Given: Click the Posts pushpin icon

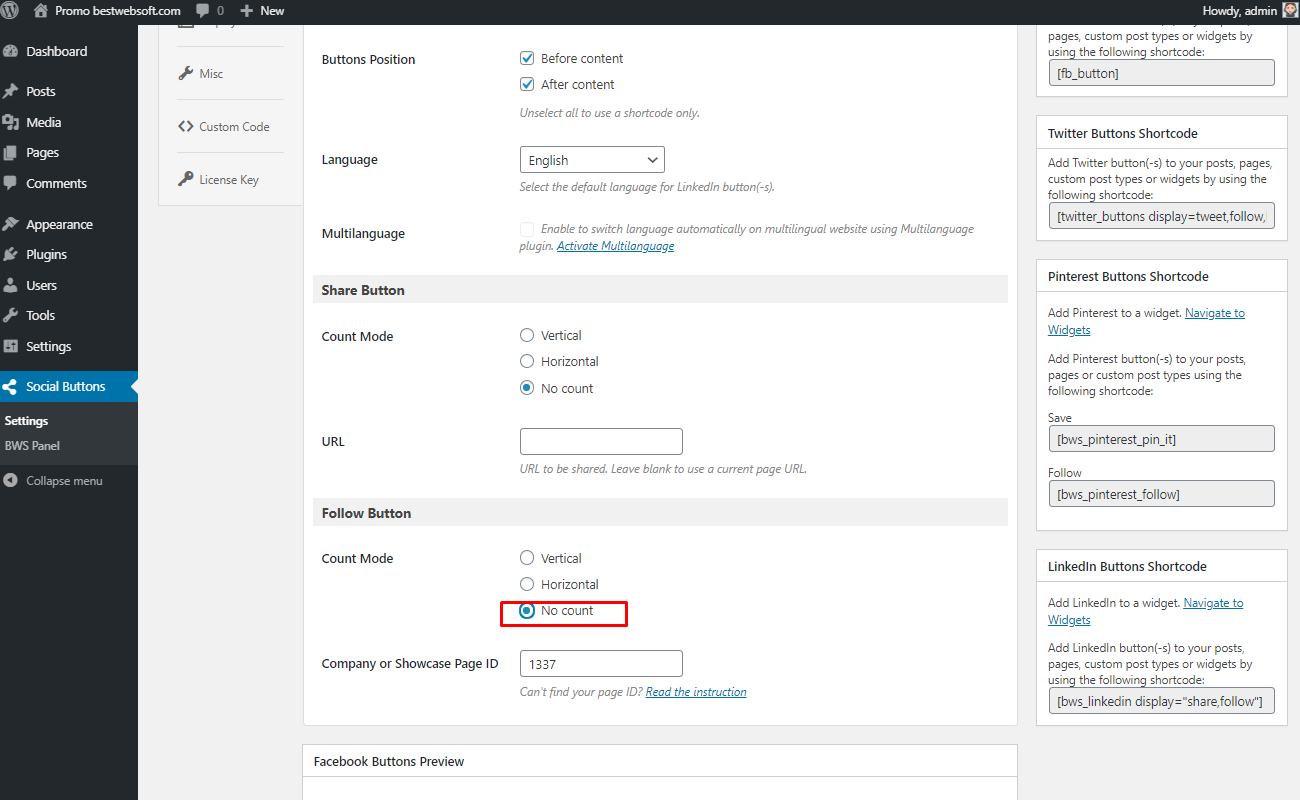Looking at the screenshot, I should 11,91.
